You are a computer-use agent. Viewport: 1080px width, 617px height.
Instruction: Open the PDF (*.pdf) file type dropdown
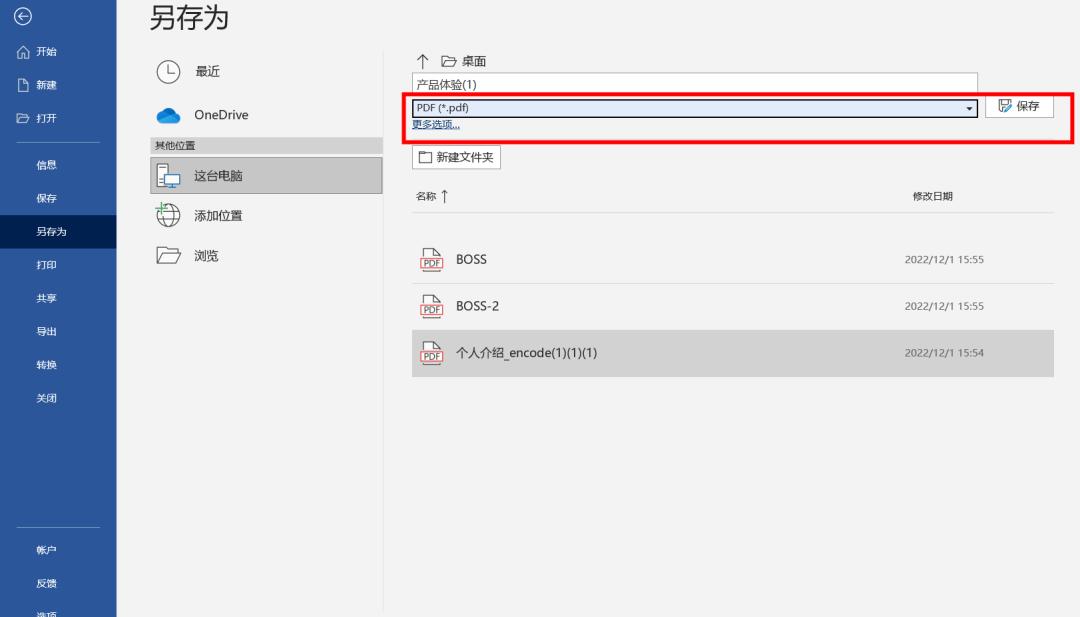[694, 108]
